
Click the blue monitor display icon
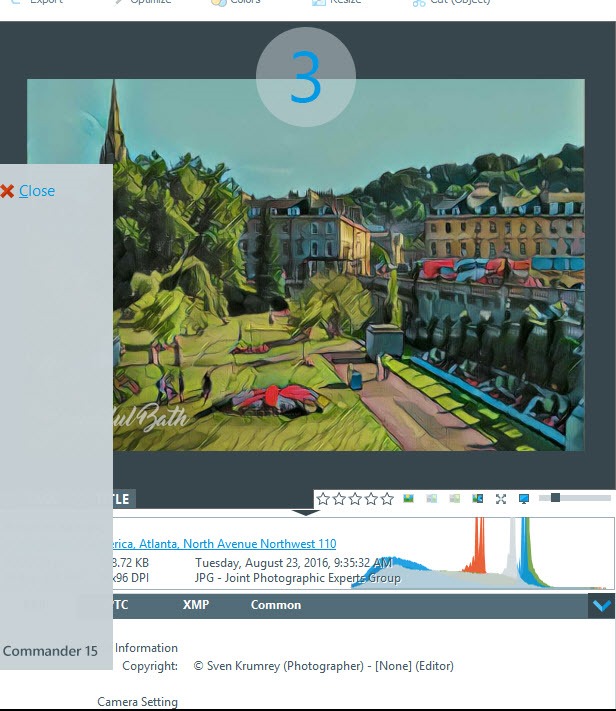(x=524, y=499)
